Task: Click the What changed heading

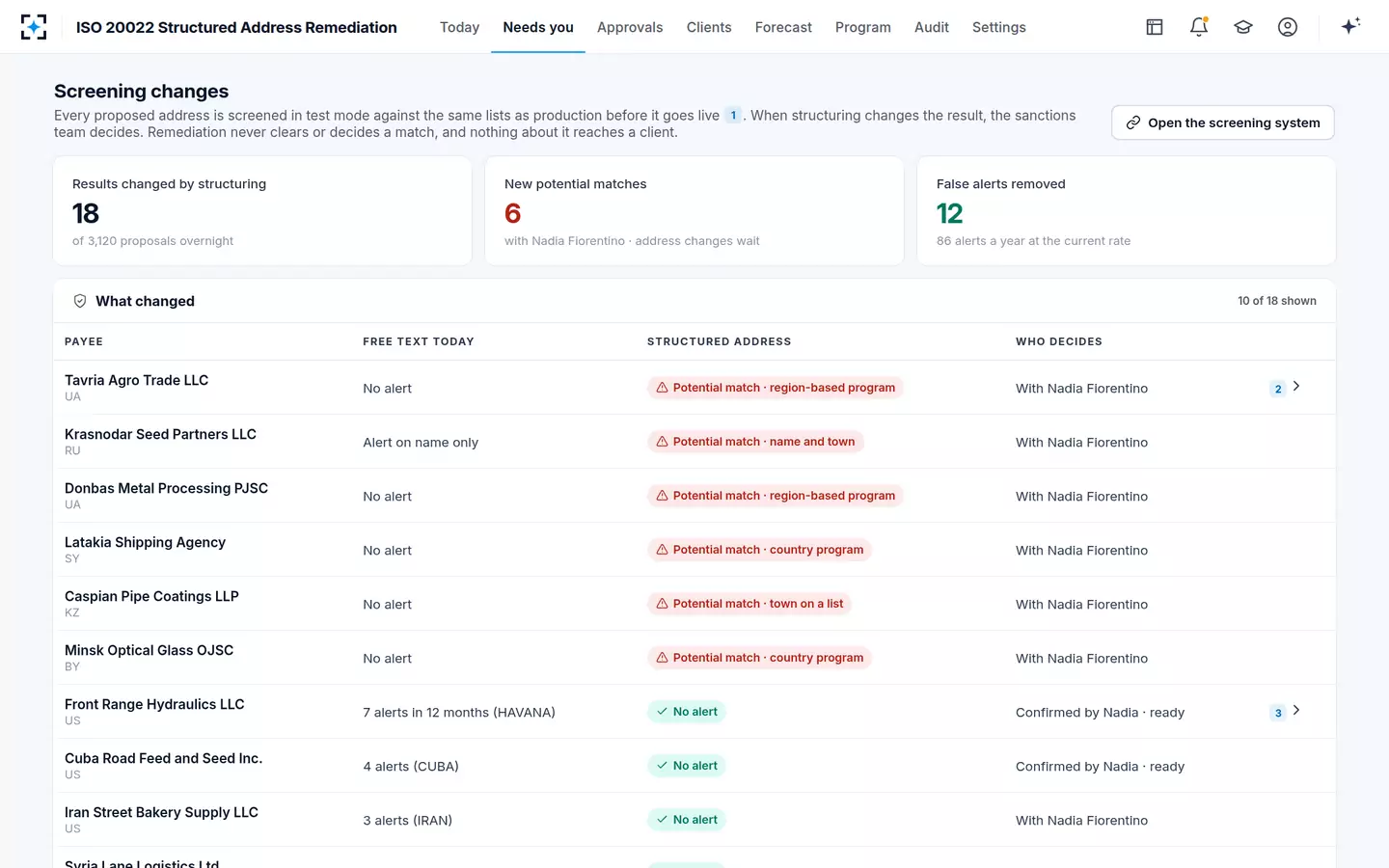Action: click(145, 301)
